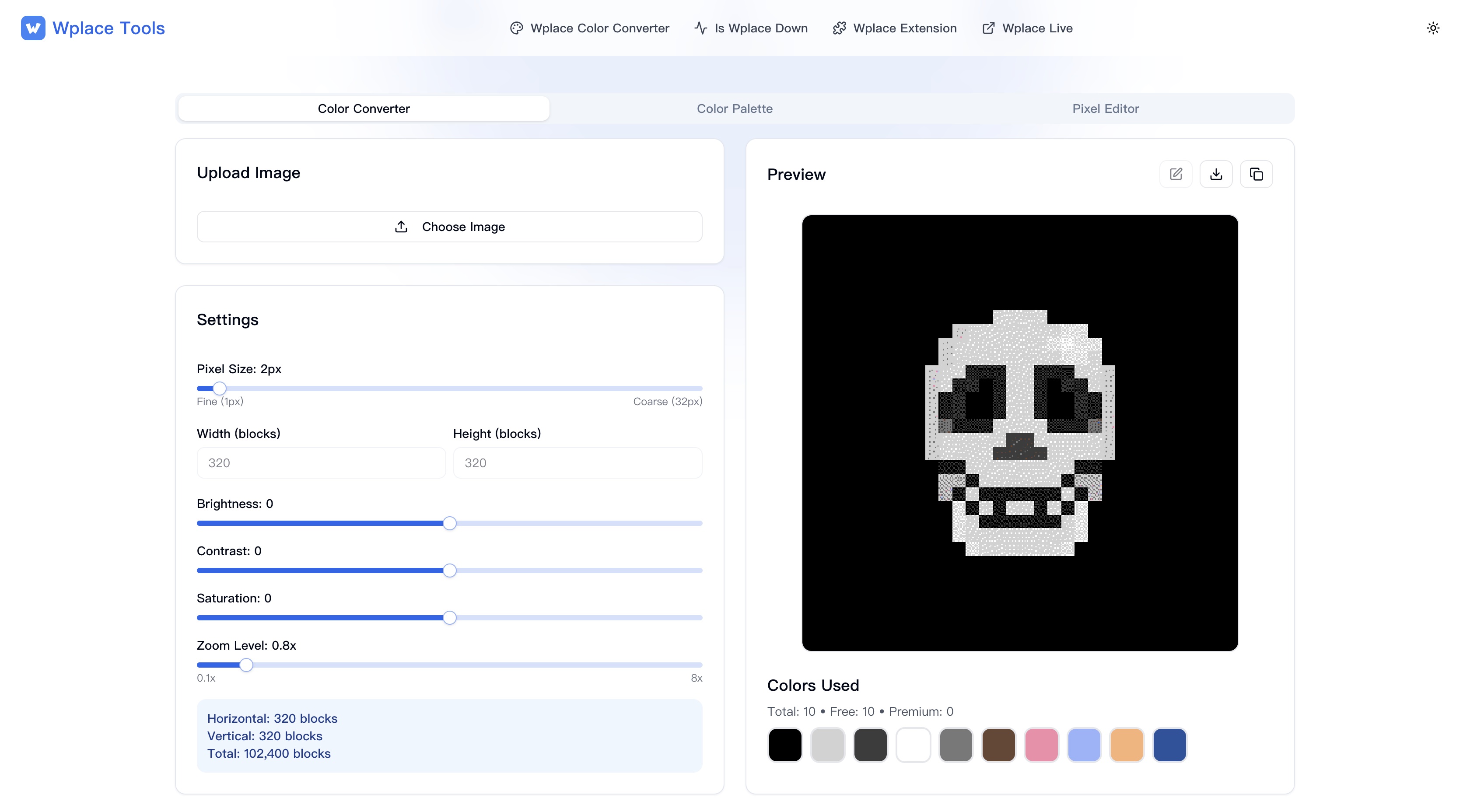This screenshot has height=812, width=1470.
Task: Click the upload arrow inside Choose Image
Action: pos(401,226)
